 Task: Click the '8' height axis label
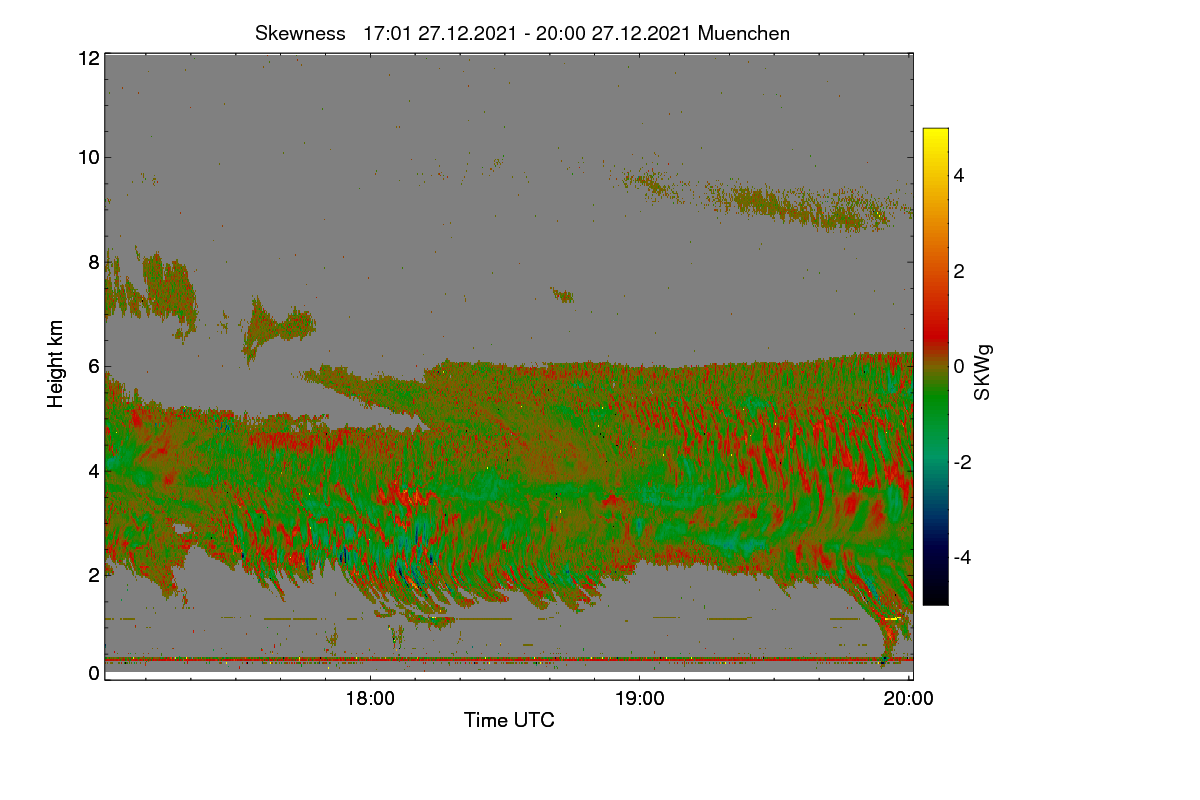94,262
